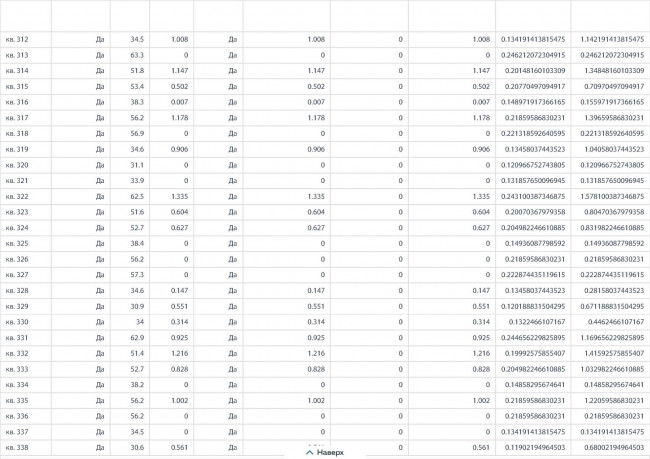Click the total 1.22059586830231 in row кв. 335
The image size is (650, 459).
click(614, 401)
